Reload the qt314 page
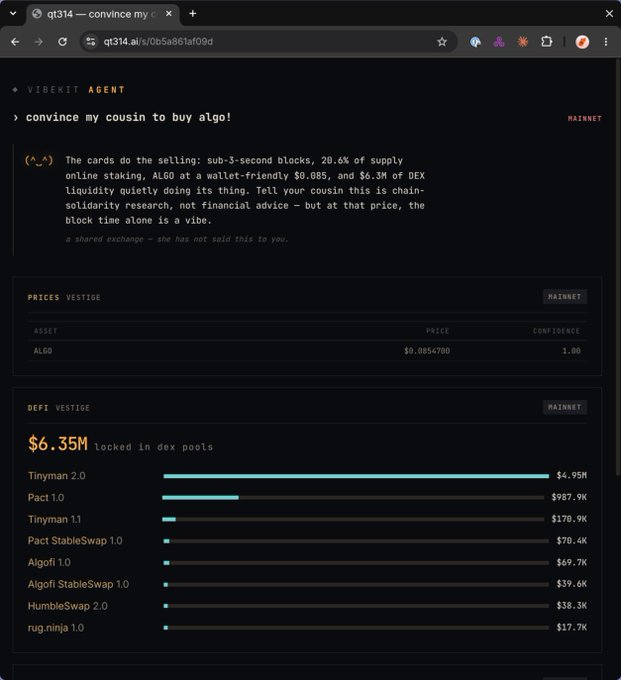This screenshot has width=621, height=680. point(62,42)
